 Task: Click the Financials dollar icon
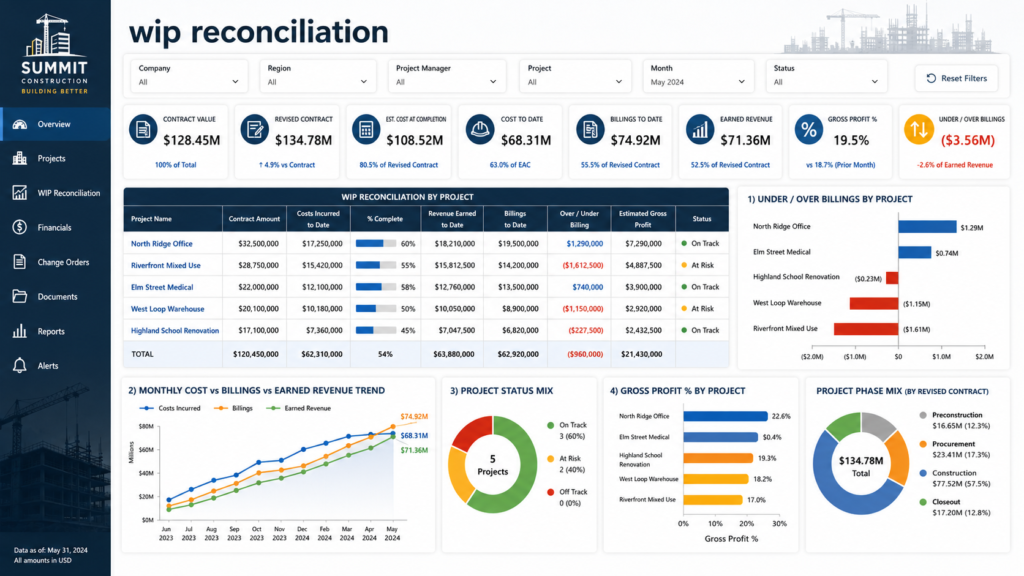pyautogui.click(x=20, y=227)
